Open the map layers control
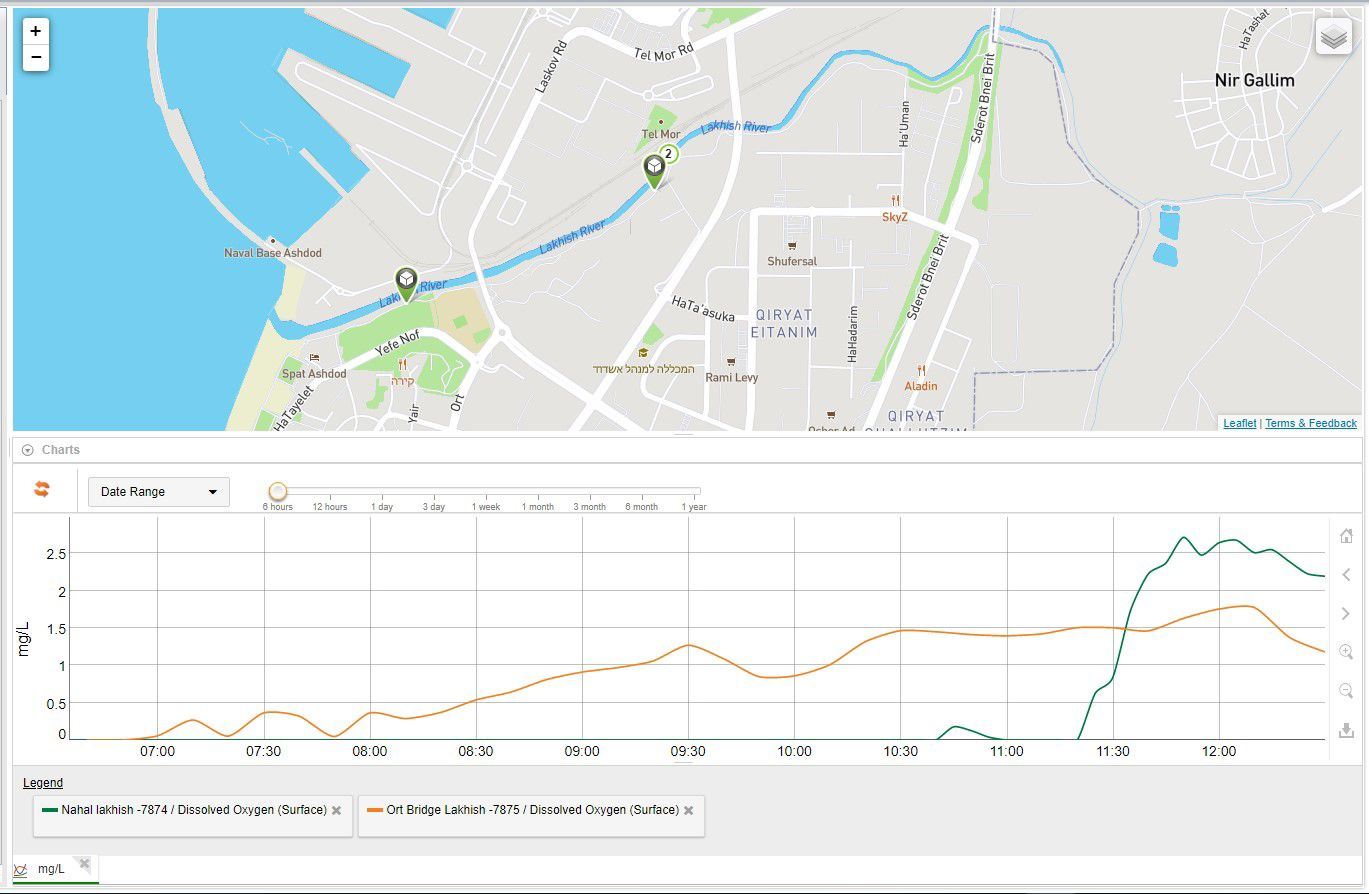This screenshot has height=894, width=1369. point(1333,37)
